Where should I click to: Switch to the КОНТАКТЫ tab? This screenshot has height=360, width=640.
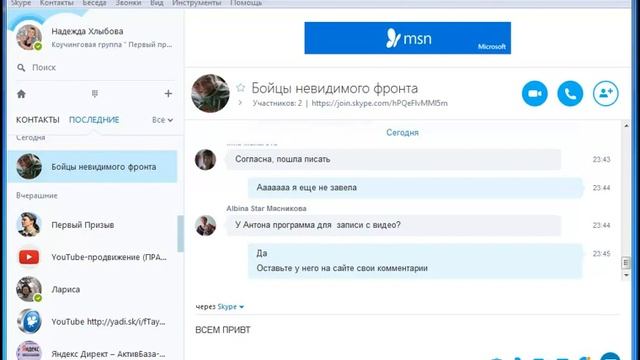click(38, 120)
